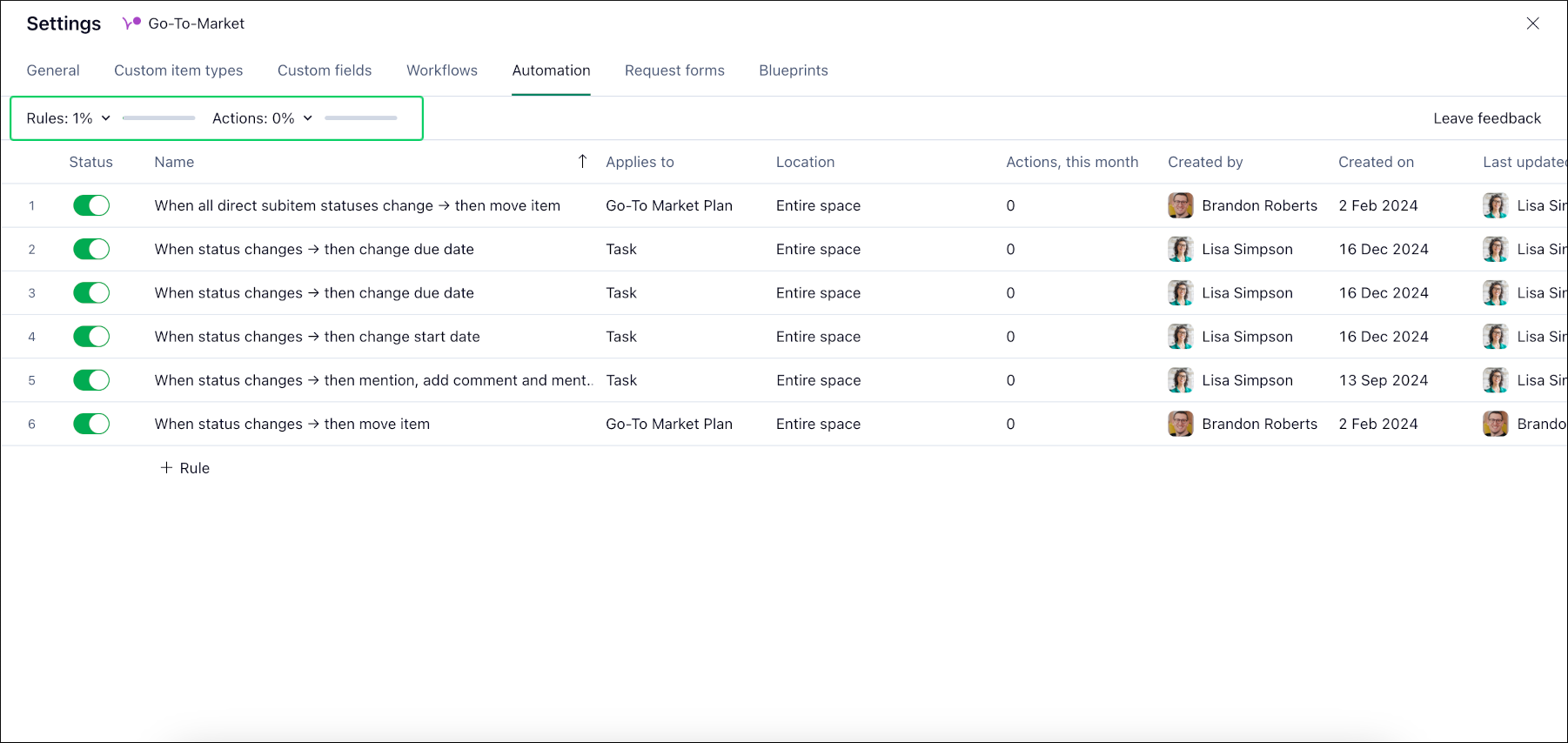
Task: Expand the Actions 0% dropdown
Action: point(262,118)
